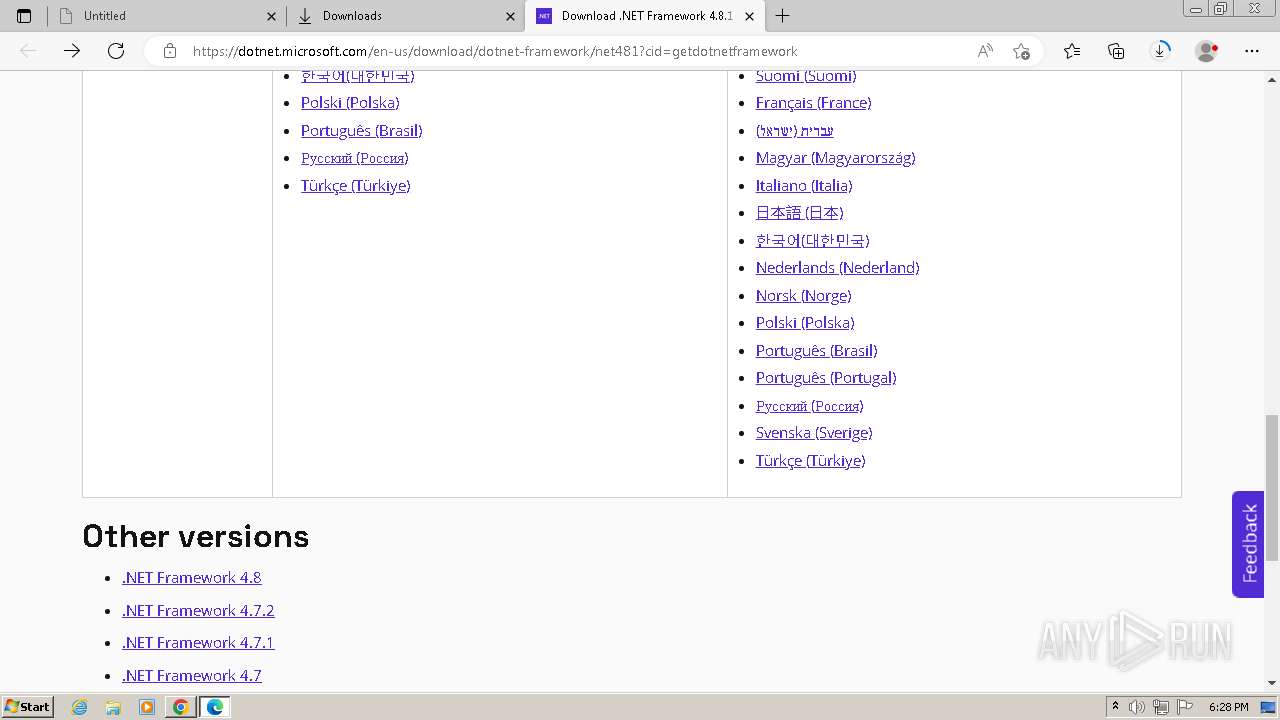Open the Français (France) link
1280x720 pixels.
tap(814, 103)
